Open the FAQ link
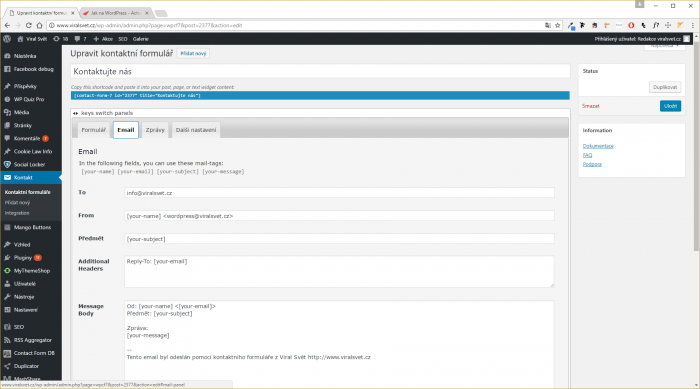 [x=587, y=155]
